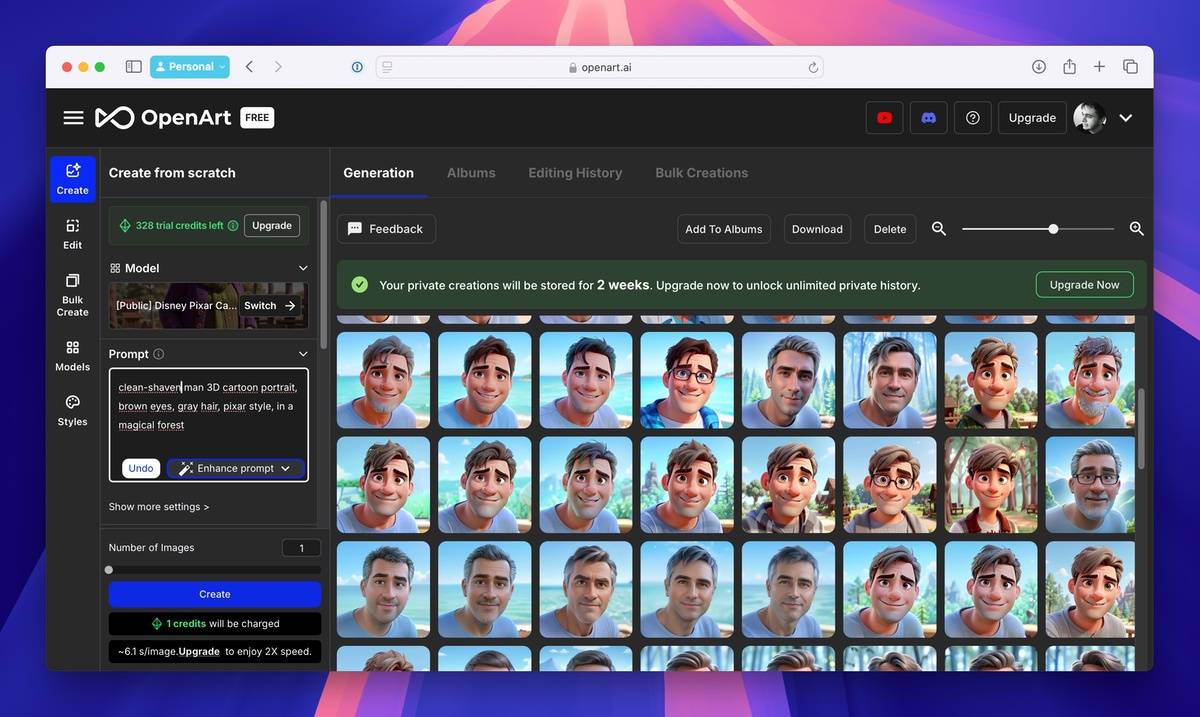Screen dimensions: 1200x717
Task: Open the hamburger menu in OpenArt header
Action: click(73, 118)
